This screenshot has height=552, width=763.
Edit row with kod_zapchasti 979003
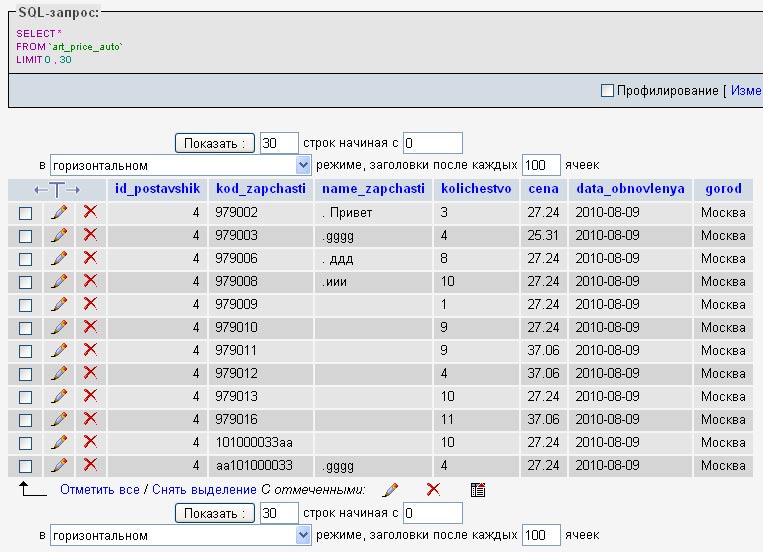59,235
